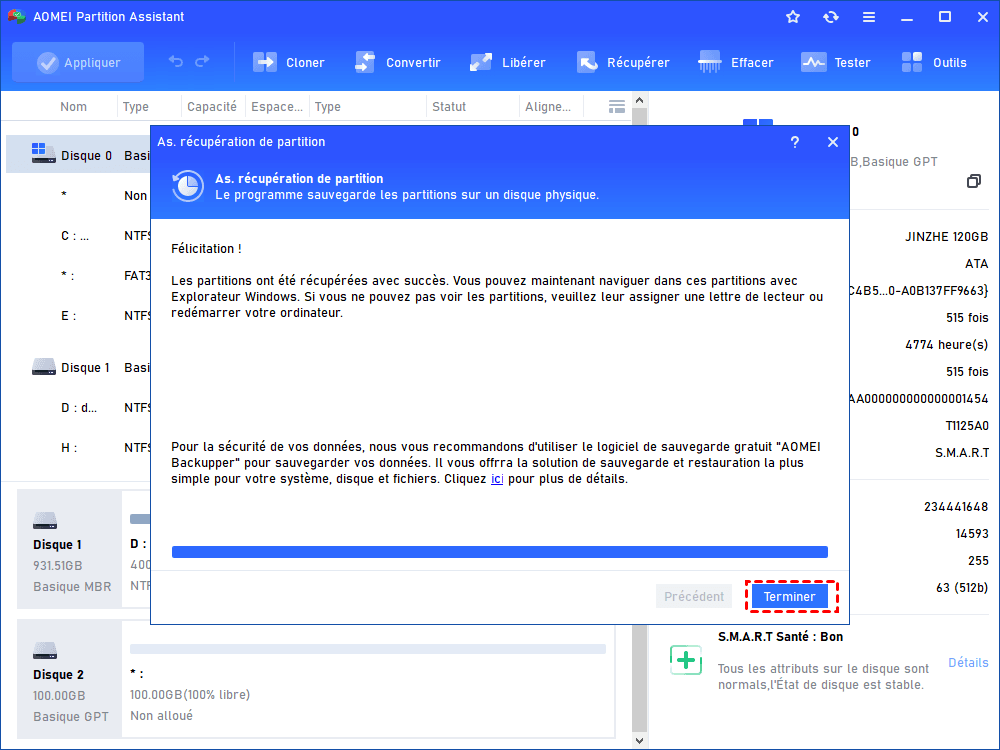Select the Disque 2 100.00GB card
Image resolution: width=1000 pixels, height=750 pixels.
pos(69,679)
